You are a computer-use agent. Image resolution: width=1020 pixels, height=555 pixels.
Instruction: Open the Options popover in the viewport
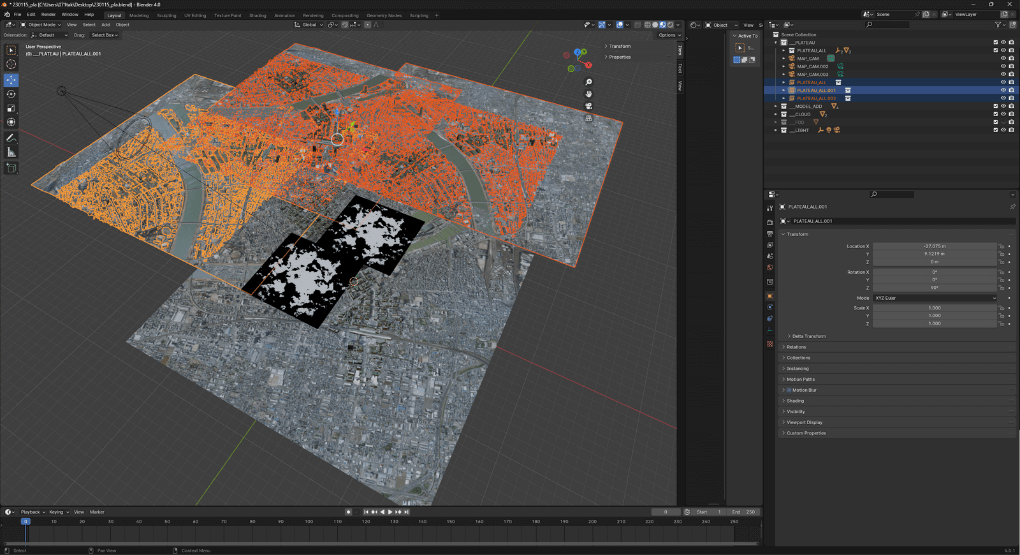[669, 35]
